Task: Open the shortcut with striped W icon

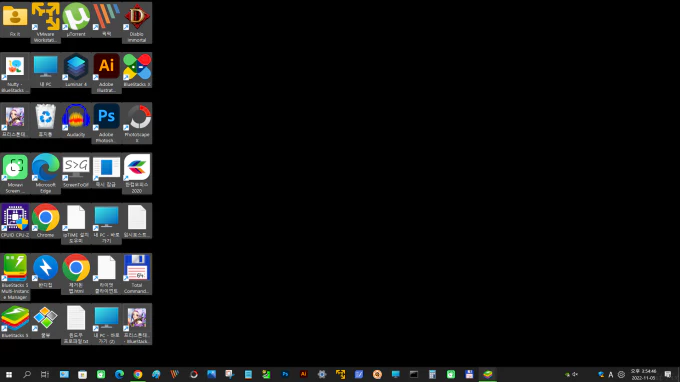Action: 106,20
